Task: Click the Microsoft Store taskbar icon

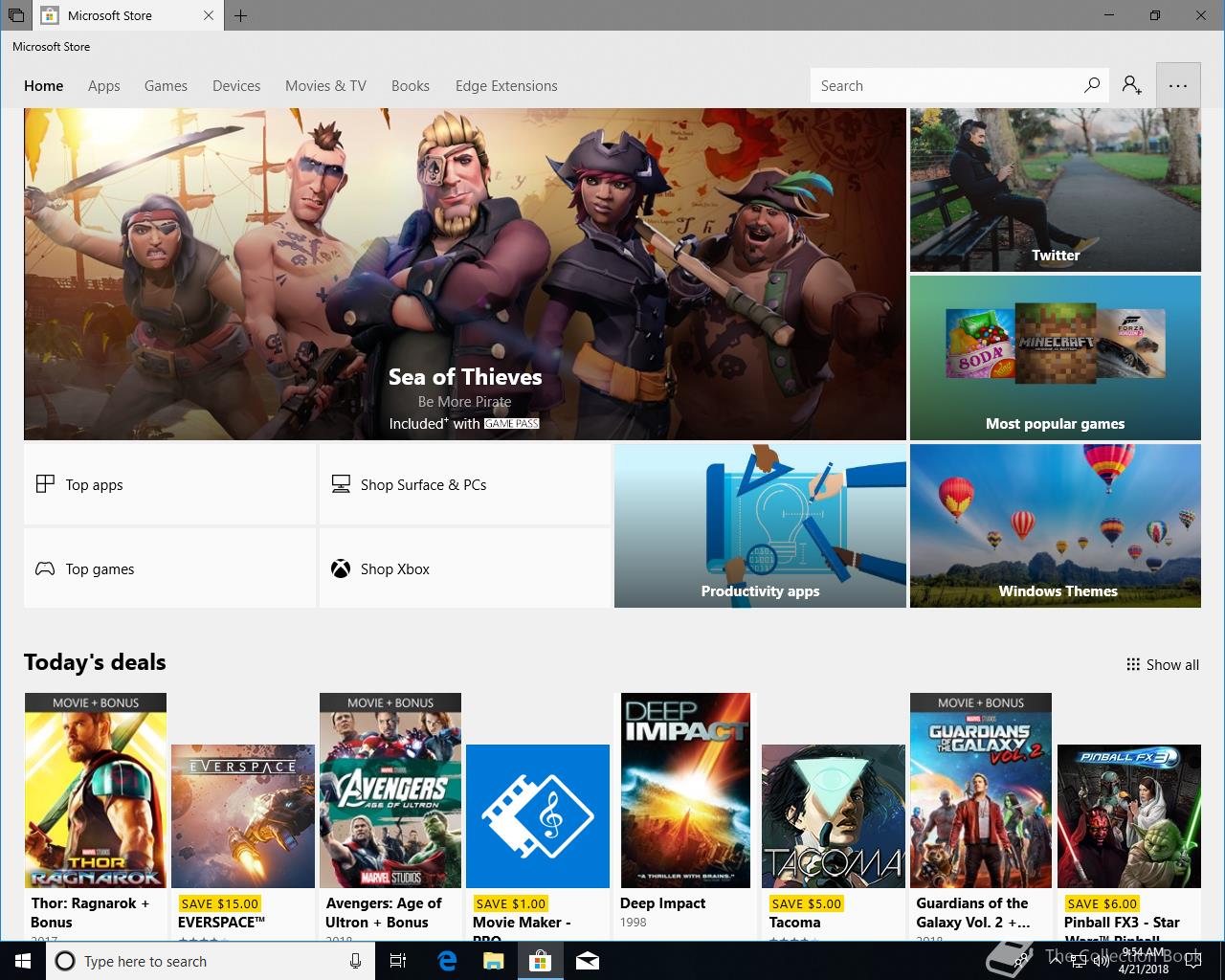Action: [540, 961]
